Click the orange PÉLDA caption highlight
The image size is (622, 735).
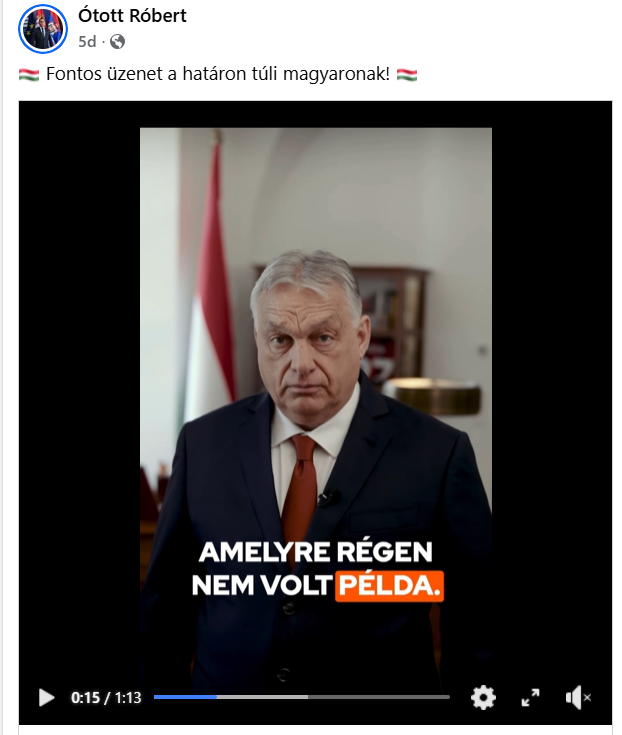(x=389, y=585)
